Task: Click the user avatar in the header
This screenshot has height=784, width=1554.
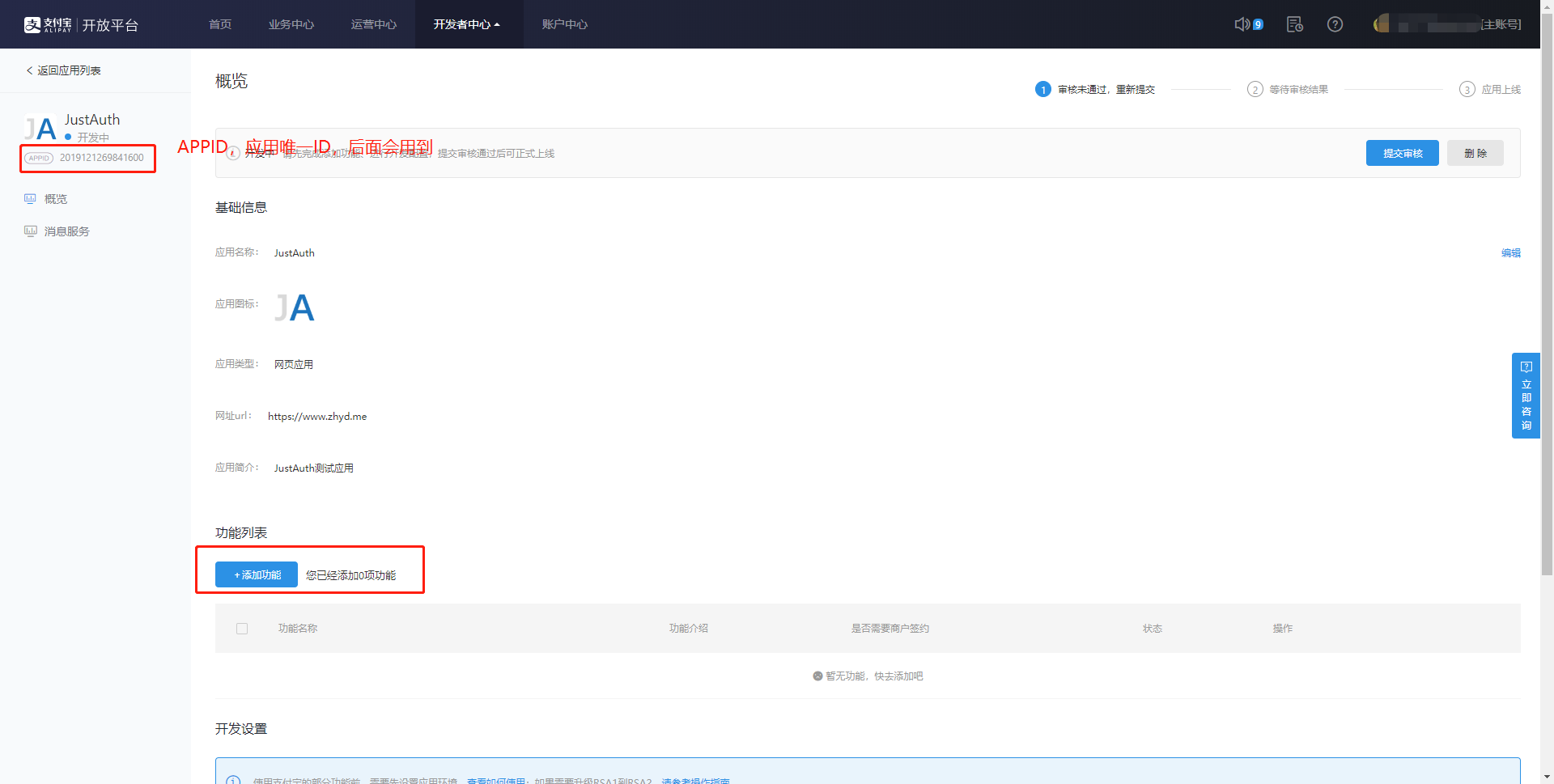Action: tap(1382, 24)
